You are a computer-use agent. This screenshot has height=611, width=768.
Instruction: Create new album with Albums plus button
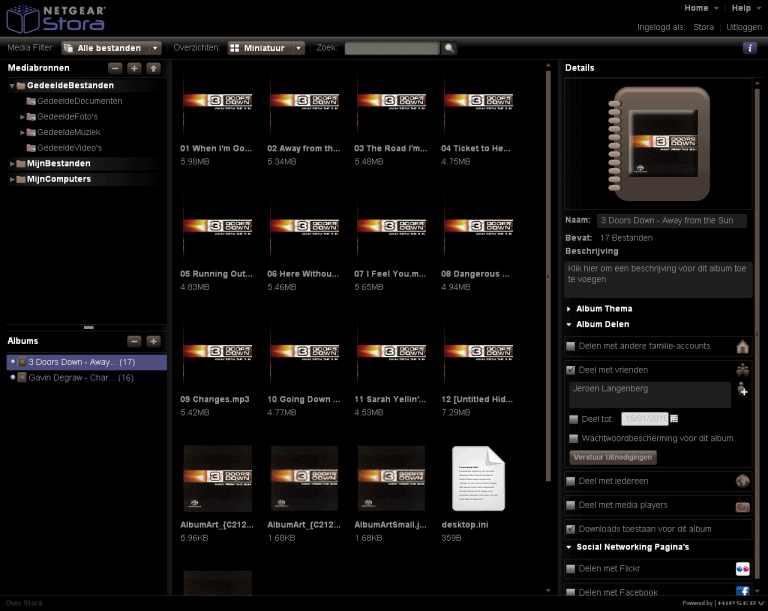pos(153,341)
